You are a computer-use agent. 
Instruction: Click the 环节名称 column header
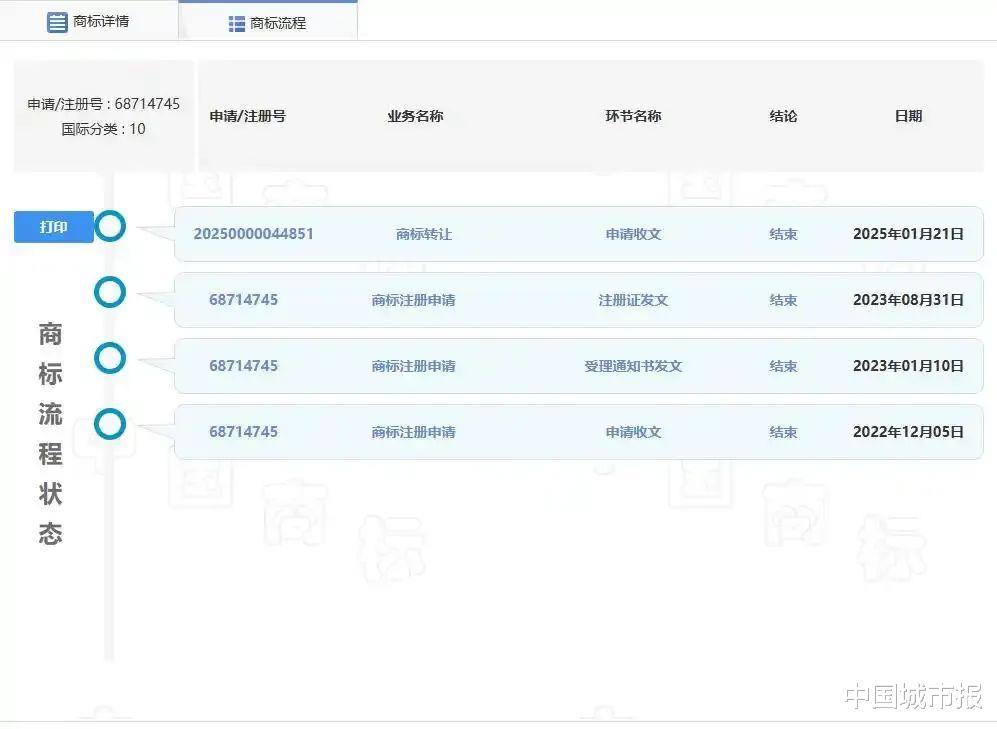pos(633,116)
